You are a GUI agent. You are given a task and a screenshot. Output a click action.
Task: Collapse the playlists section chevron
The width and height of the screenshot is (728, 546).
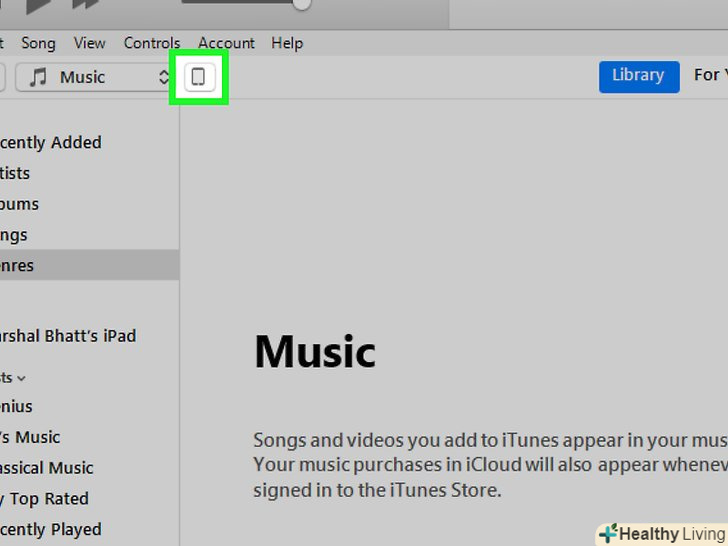pos(21,378)
